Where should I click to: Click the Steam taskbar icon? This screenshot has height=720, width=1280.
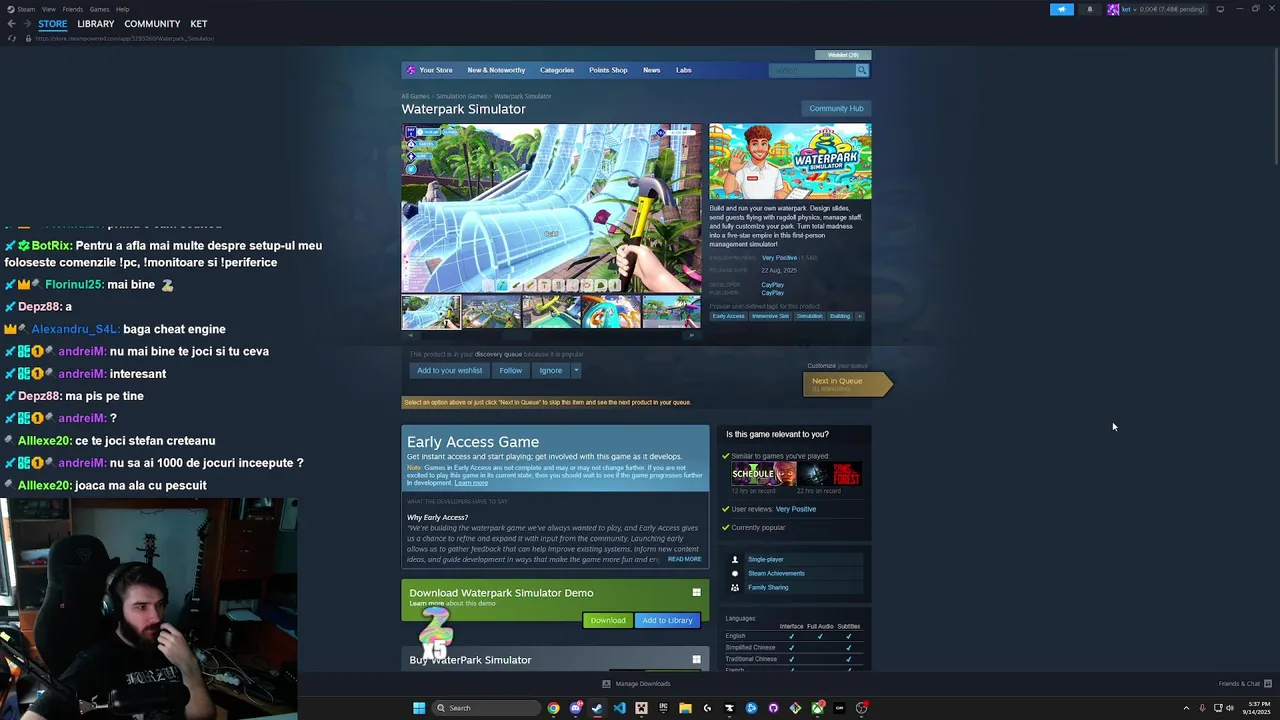(x=597, y=708)
